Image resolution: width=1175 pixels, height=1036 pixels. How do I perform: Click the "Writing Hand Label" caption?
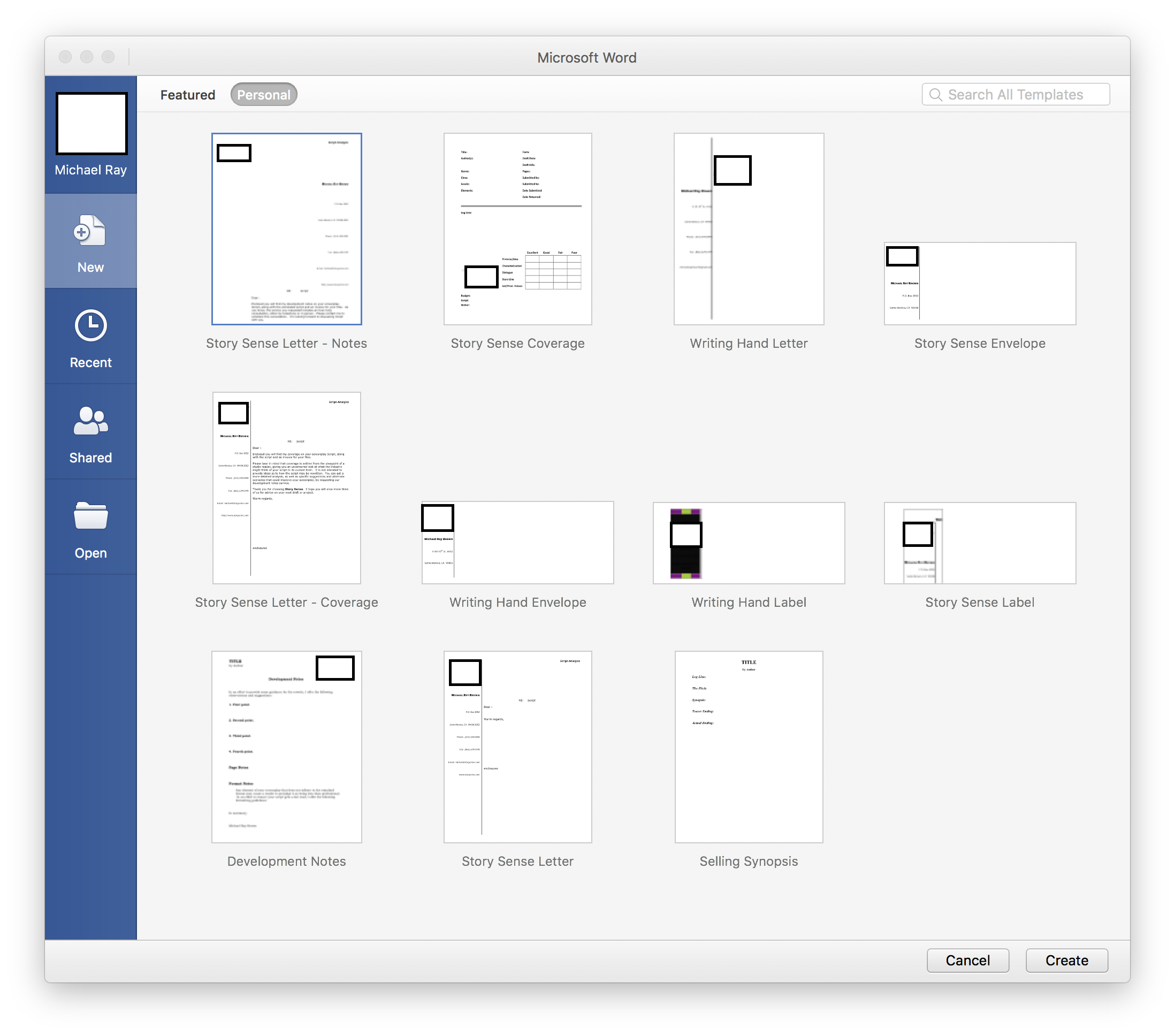click(x=749, y=602)
